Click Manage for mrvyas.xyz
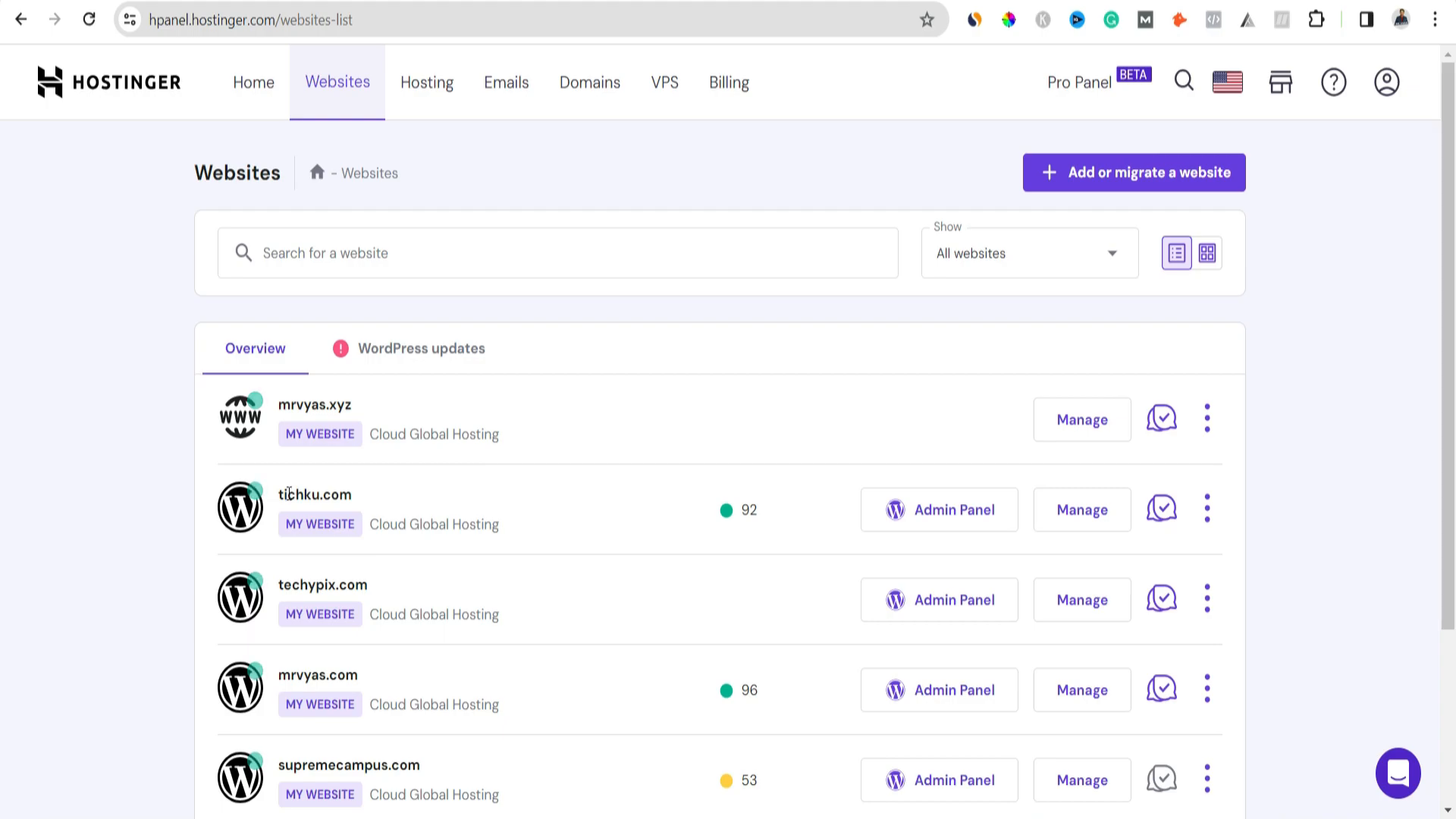Image resolution: width=1456 pixels, height=819 pixels. point(1082,419)
